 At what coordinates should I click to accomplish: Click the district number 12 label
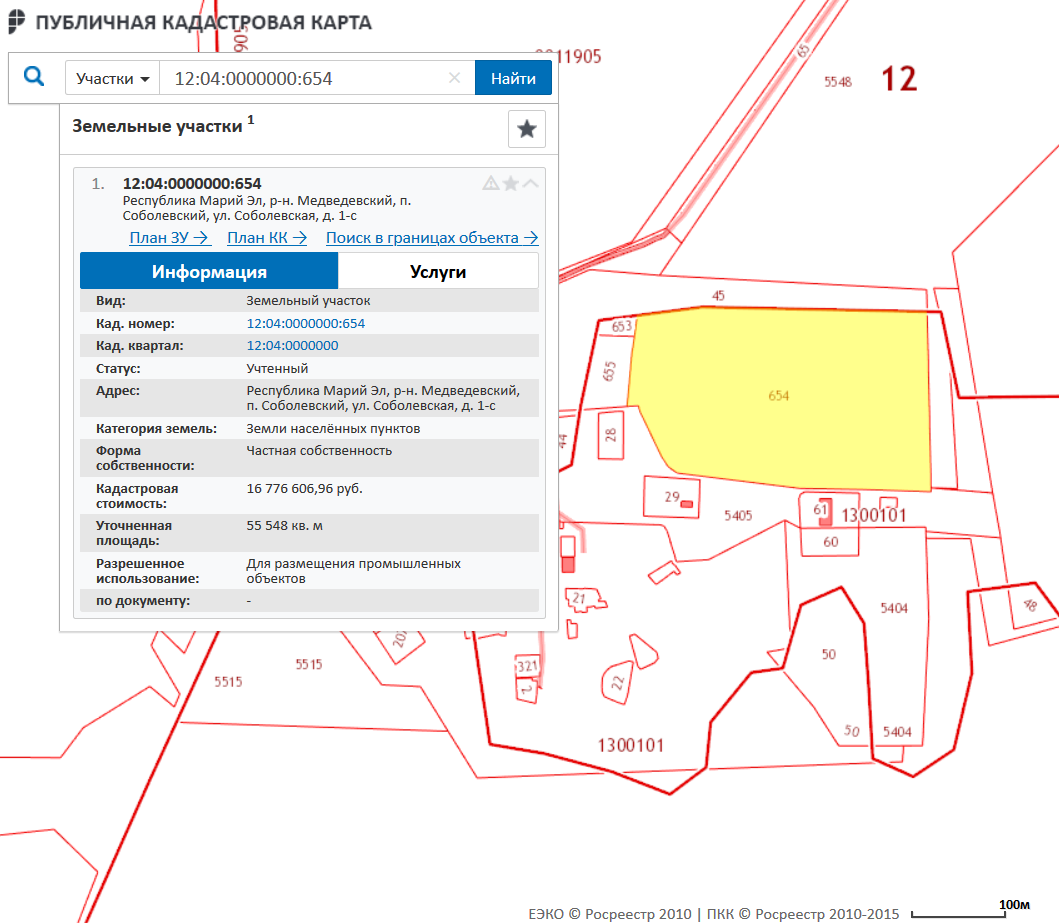pos(899,78)
